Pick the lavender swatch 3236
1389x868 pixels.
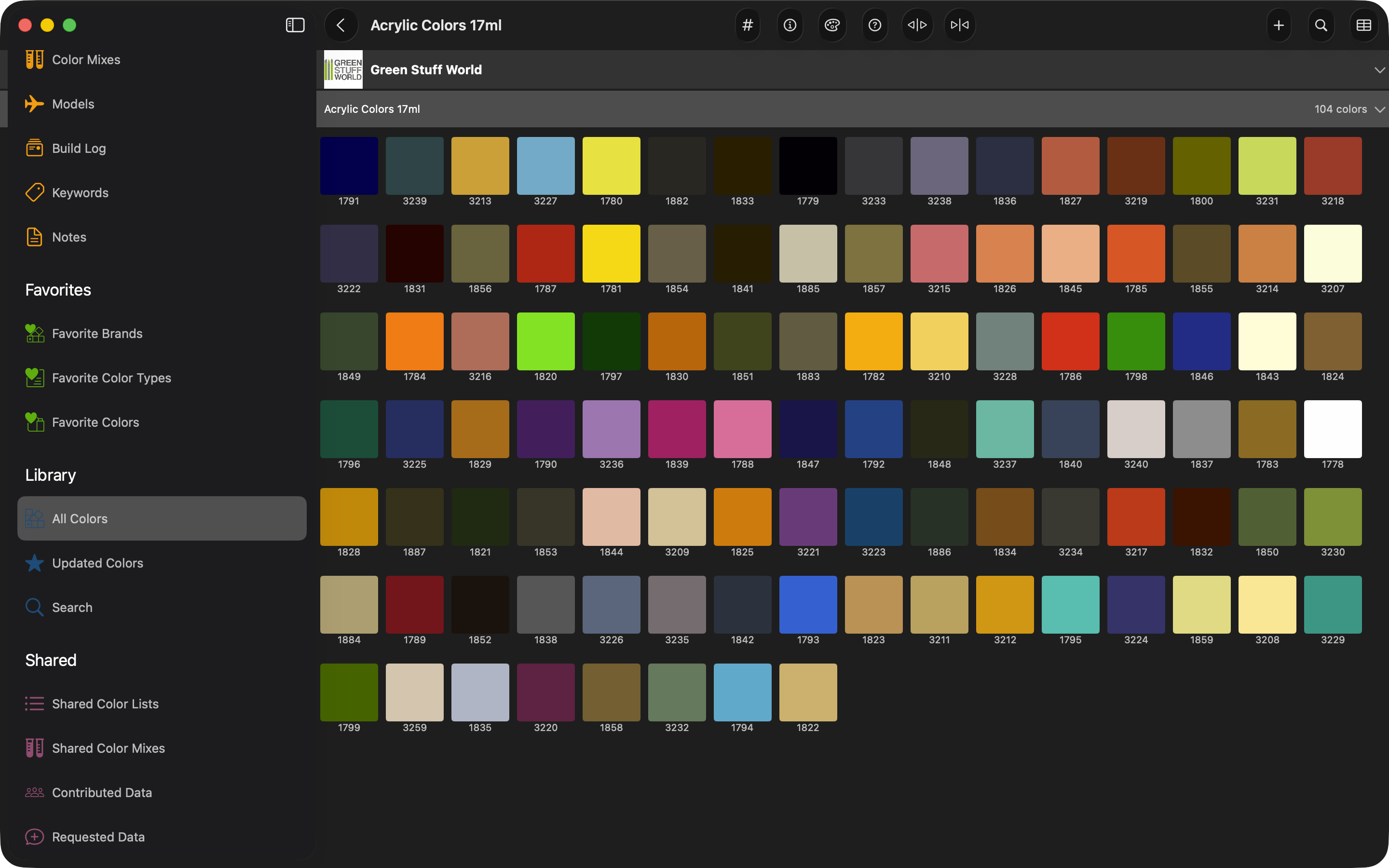click(x=611, y=429)
